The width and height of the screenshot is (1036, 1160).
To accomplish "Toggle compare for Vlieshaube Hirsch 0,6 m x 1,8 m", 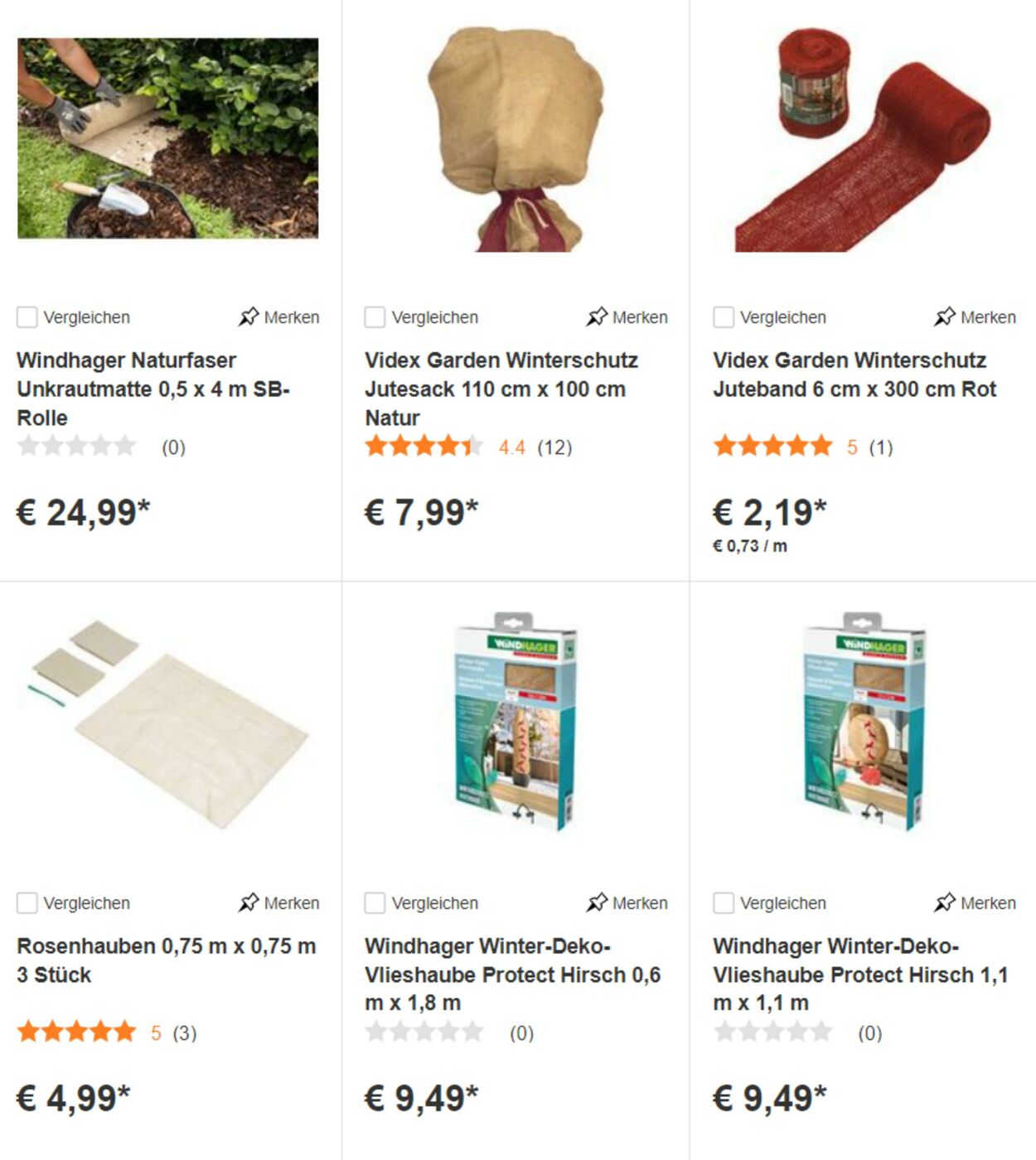I will coord(375,903).
